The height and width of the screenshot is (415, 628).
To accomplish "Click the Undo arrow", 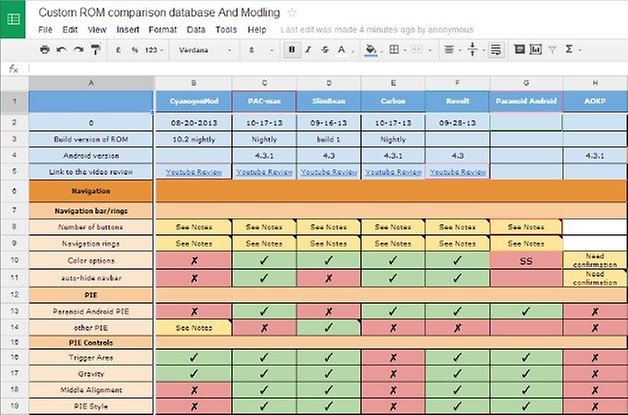I will tap(61, 50).
